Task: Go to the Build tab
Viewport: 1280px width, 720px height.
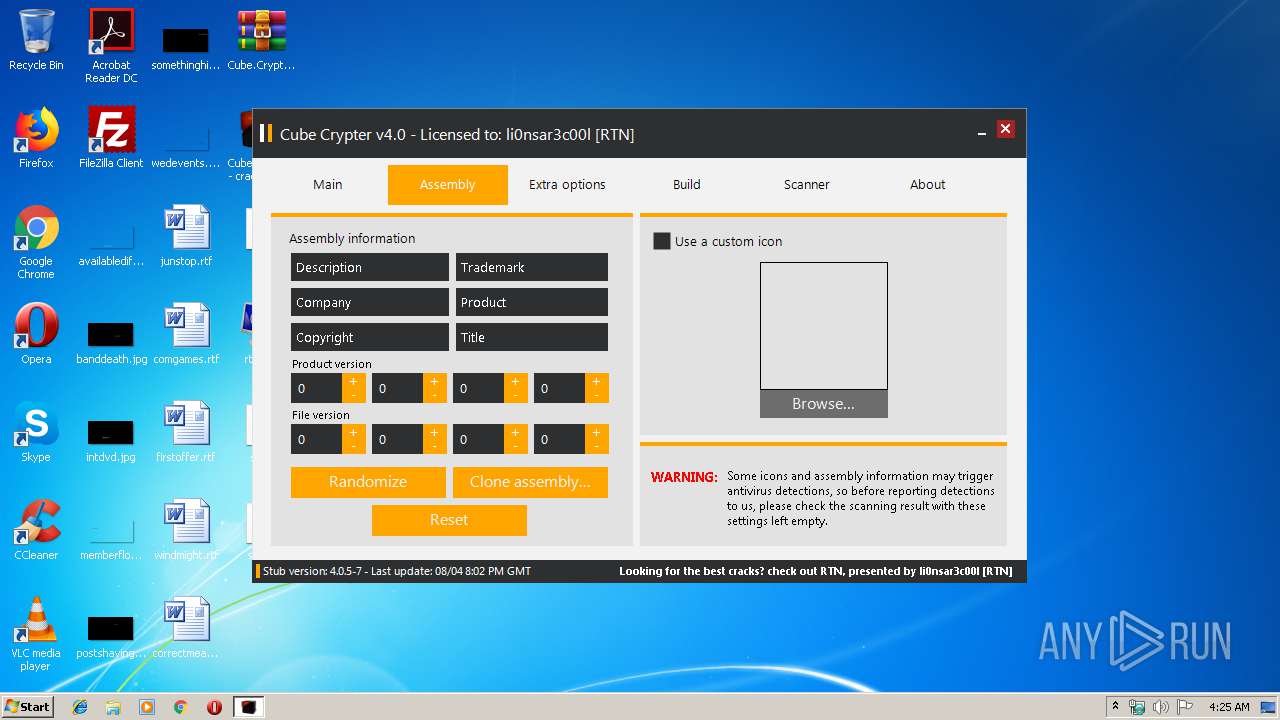Action: [x=687, y=185]
